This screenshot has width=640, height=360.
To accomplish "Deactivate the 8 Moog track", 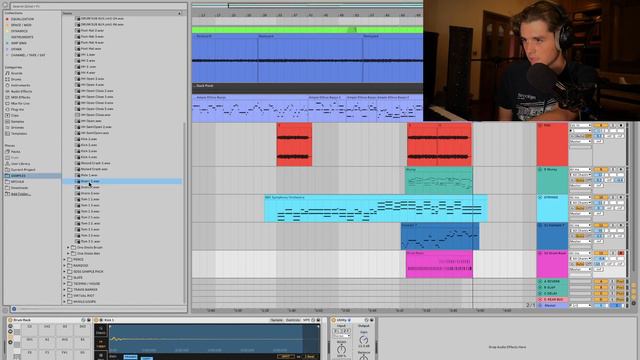I will click(600, 169).
